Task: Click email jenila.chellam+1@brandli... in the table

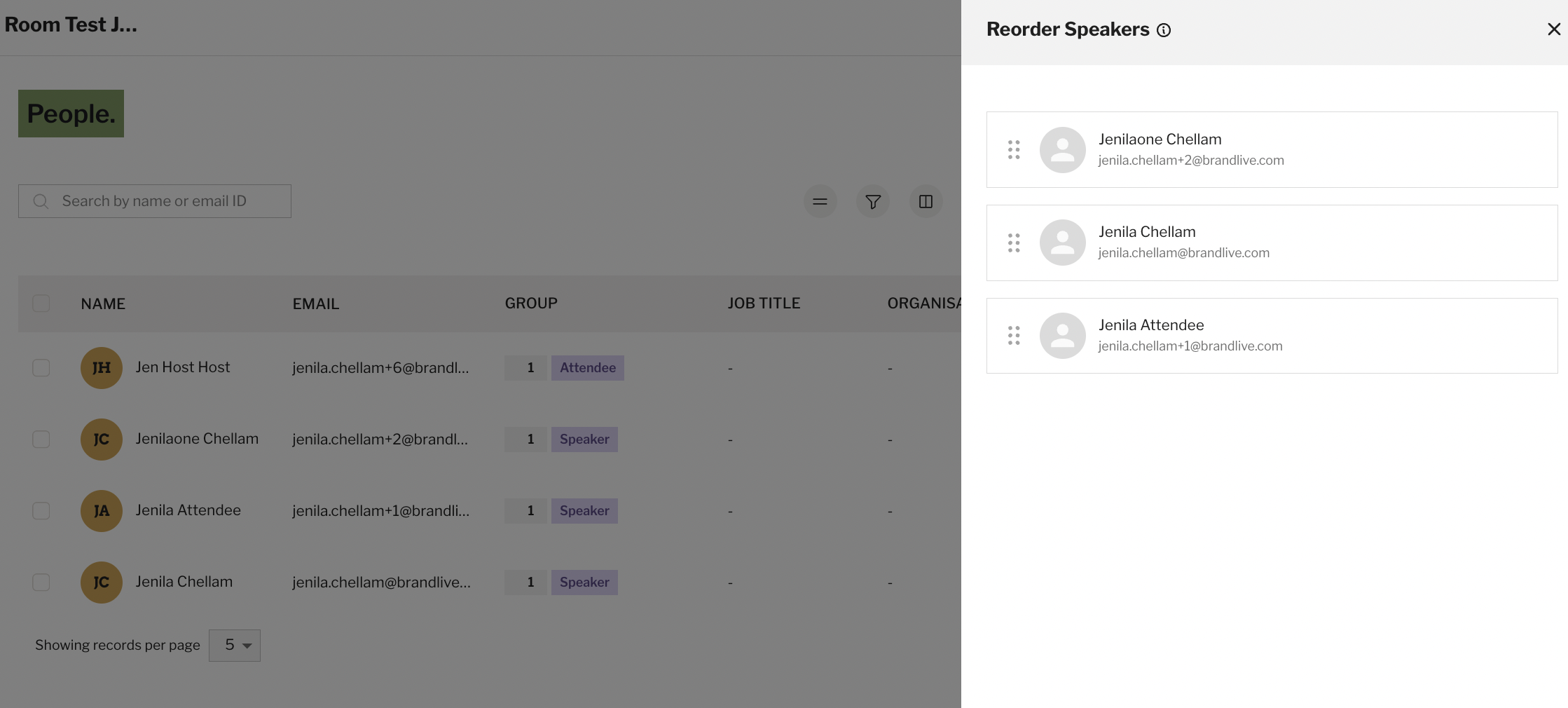Action: (380, 511)
